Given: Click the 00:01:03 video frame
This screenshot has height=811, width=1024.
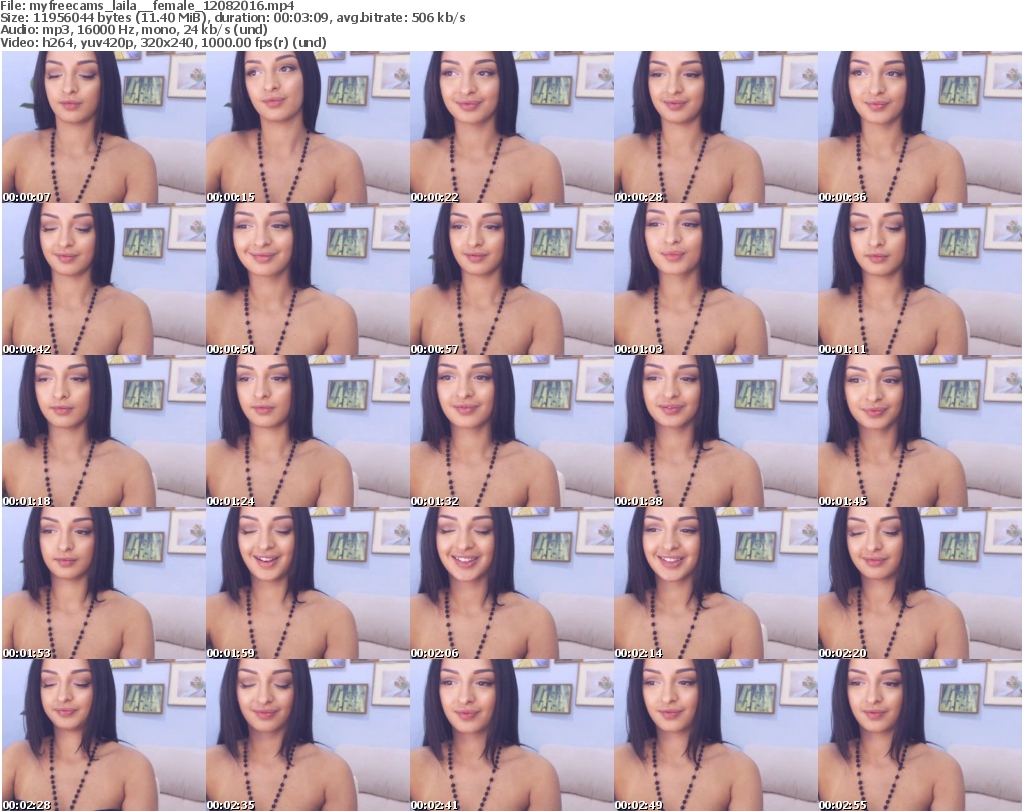Looking at the screenshot, I should [716, 279].
